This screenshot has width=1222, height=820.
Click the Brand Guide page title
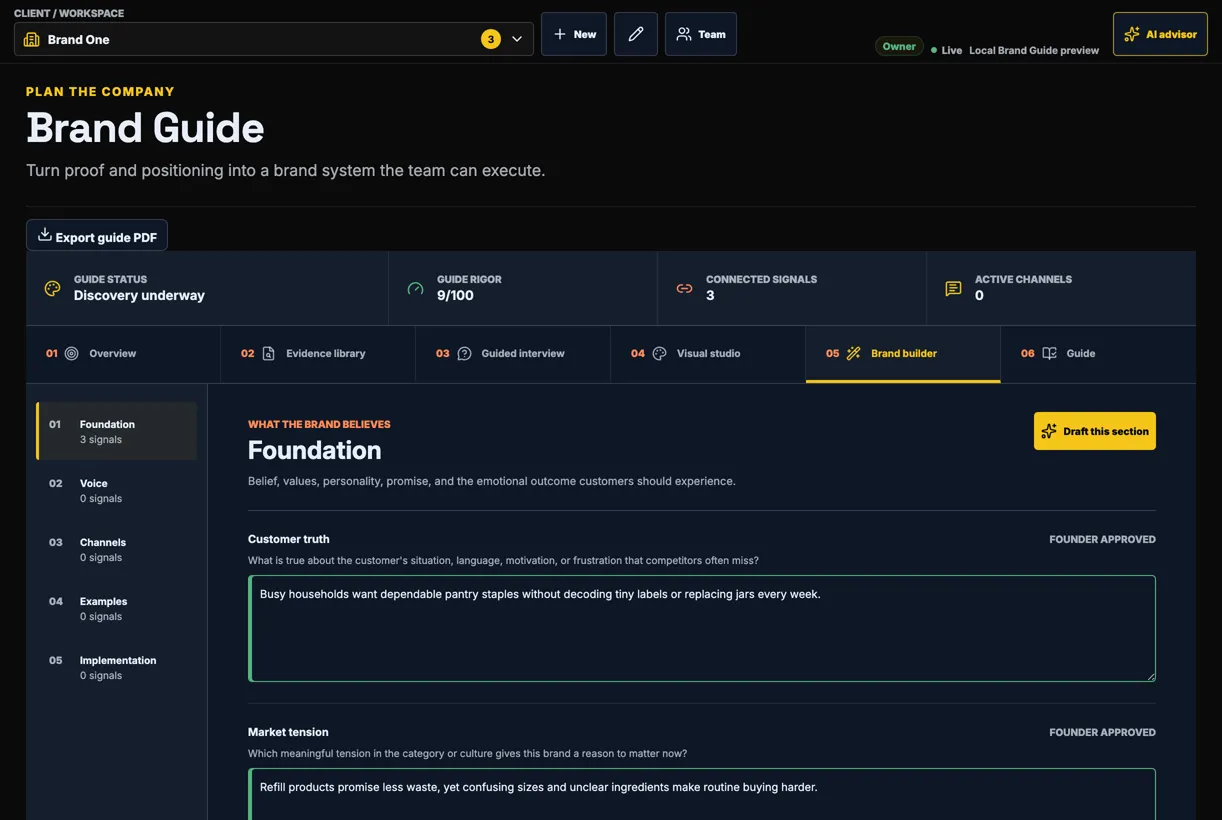pos(145,128)
